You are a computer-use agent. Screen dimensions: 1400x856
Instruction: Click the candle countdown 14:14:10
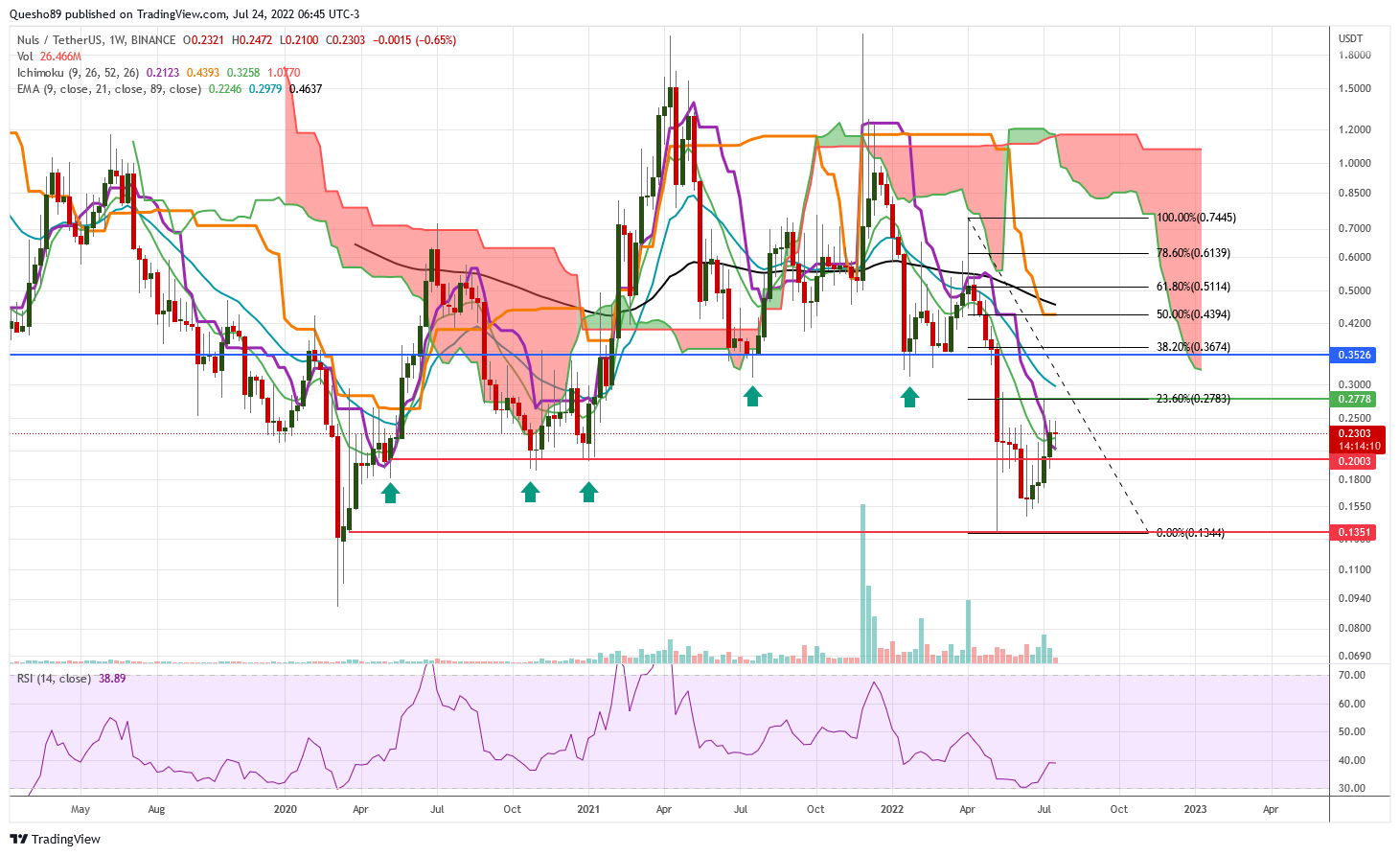click(1359, 446)
